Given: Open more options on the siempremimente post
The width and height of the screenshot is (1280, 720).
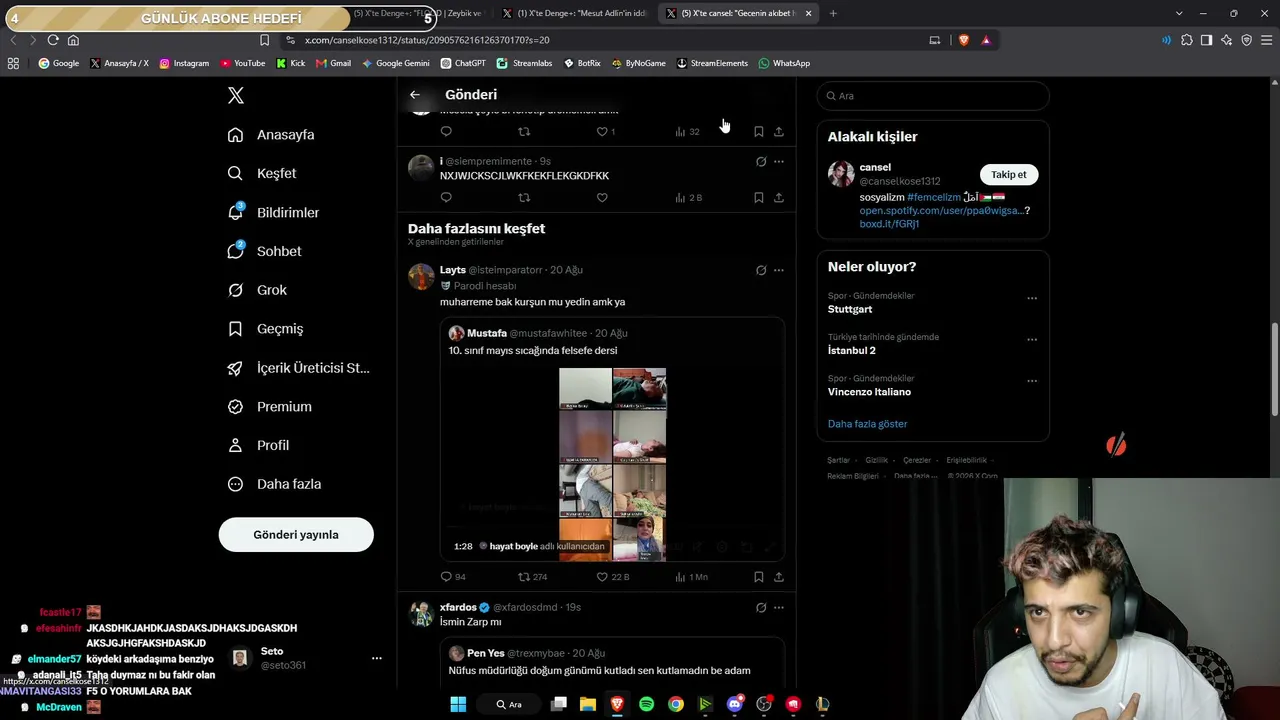Looking at the screenshot, I should pyautogui.click(x=779, y=161).
